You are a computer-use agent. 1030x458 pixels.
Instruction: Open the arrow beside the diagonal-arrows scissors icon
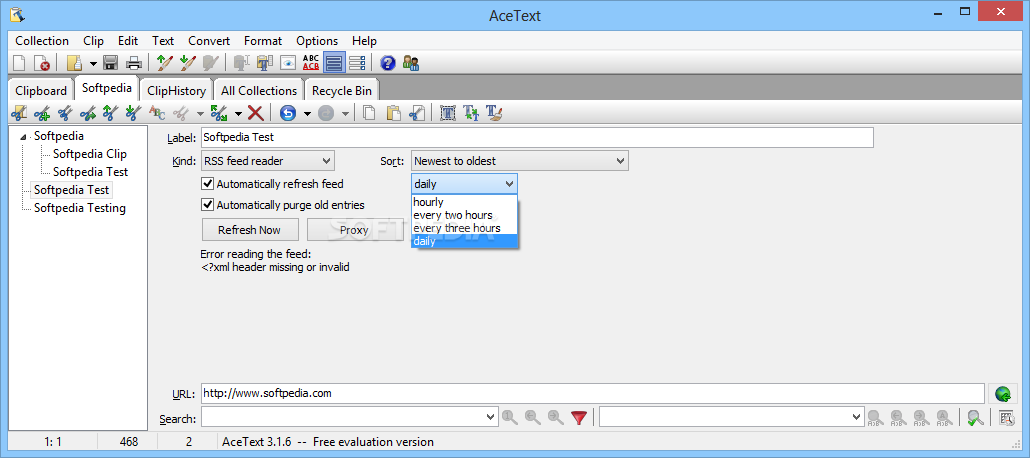pos(238,114)
